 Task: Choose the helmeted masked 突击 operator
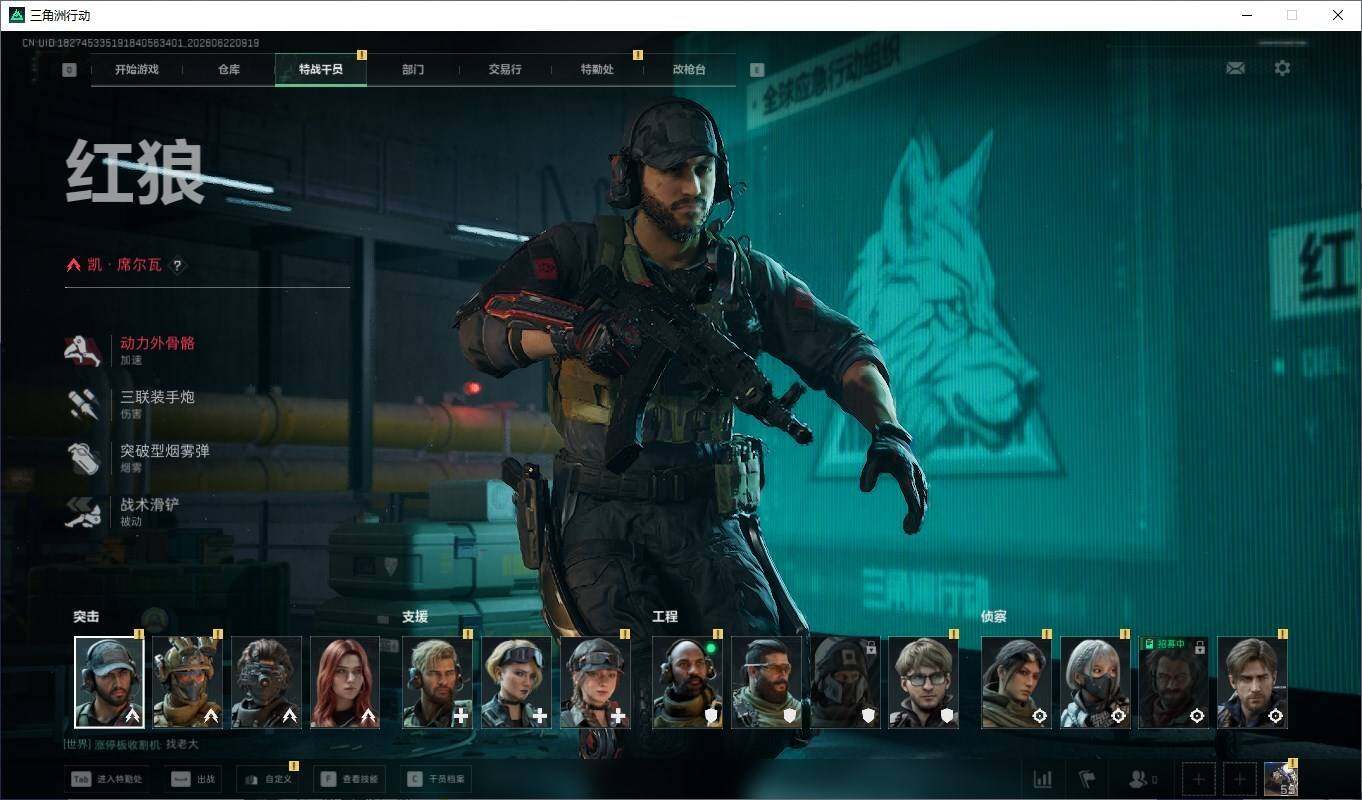187,682
